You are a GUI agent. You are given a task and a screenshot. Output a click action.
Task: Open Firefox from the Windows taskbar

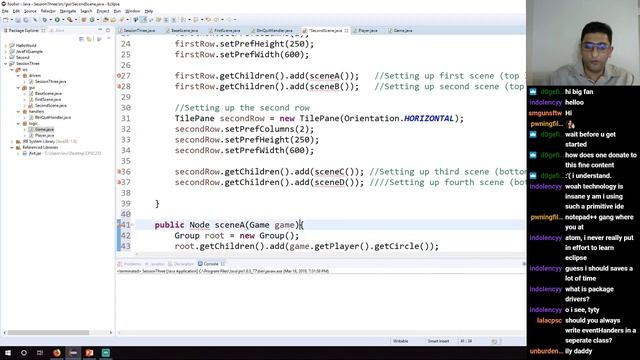coord(57,353)
